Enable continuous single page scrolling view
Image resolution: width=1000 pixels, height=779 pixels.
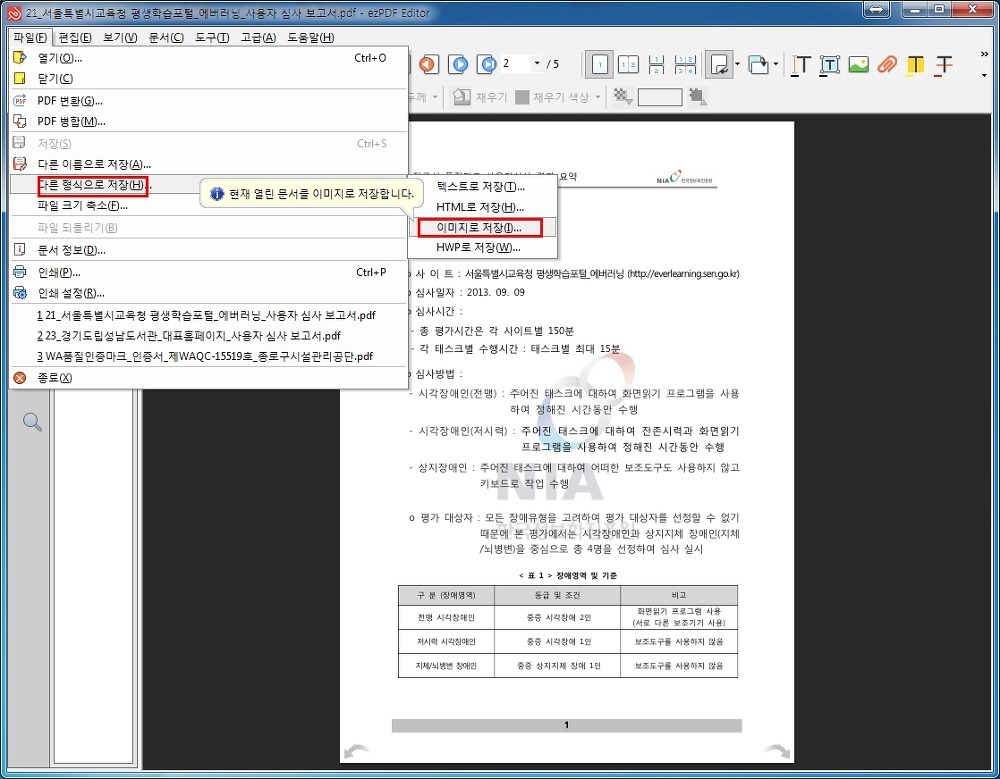656,64
